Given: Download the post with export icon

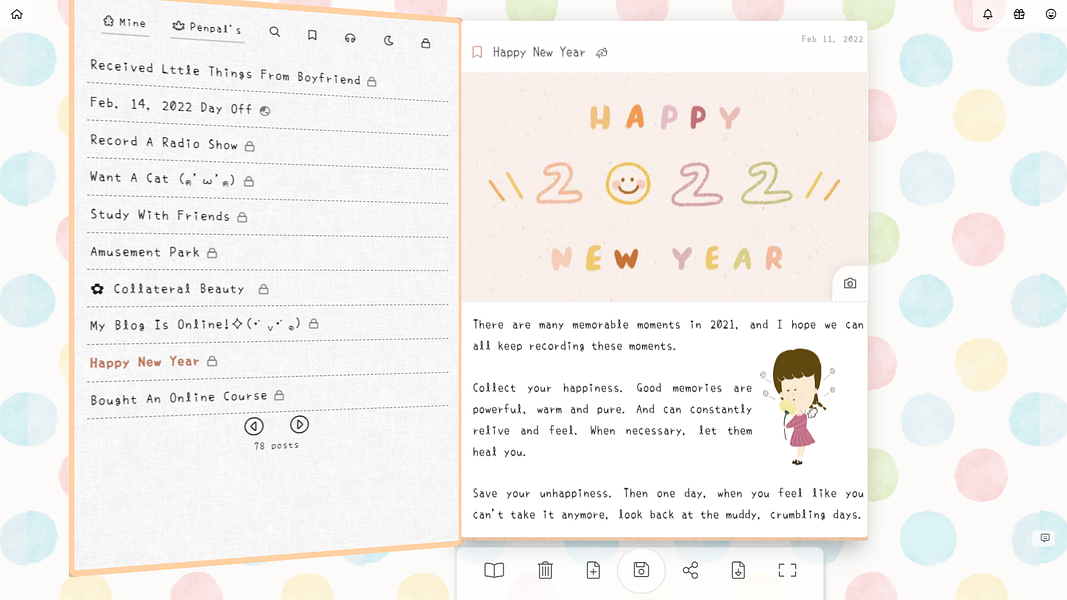Looking at the screenshot, I should click(x=738, y=570).
